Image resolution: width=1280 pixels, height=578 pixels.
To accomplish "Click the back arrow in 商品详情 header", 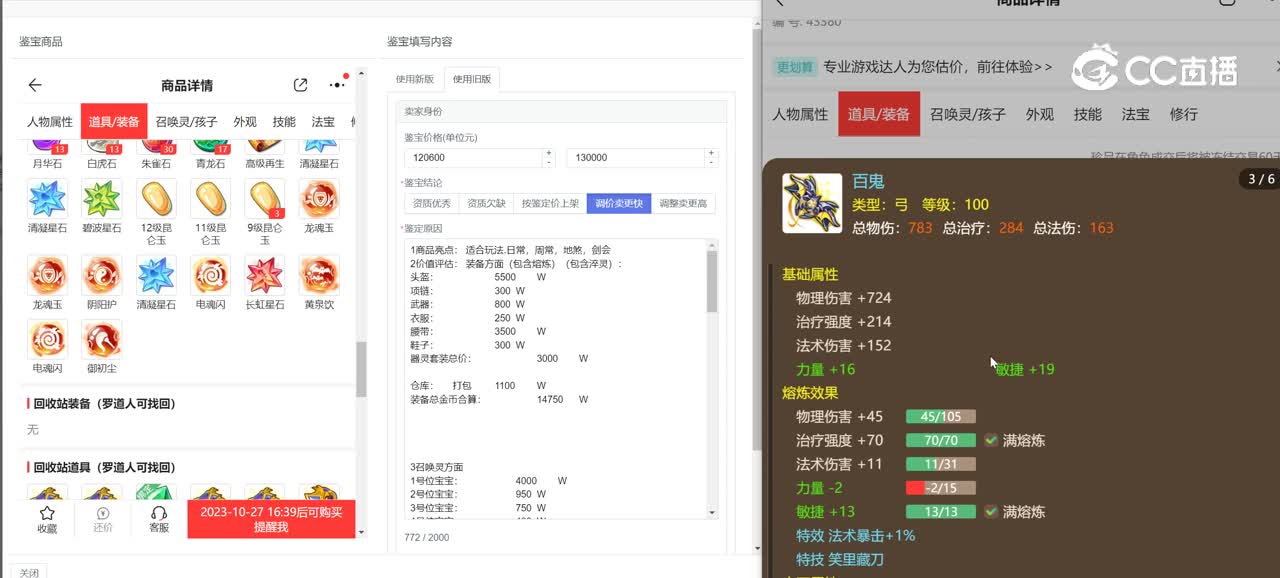I will click(35, 85).
